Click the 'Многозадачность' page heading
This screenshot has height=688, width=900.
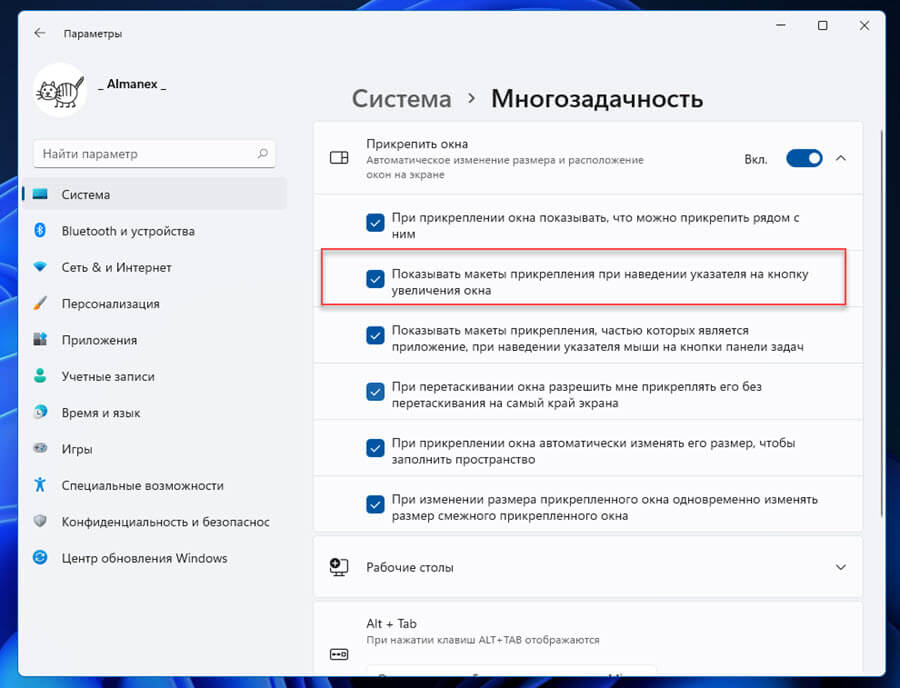[597, 99]
